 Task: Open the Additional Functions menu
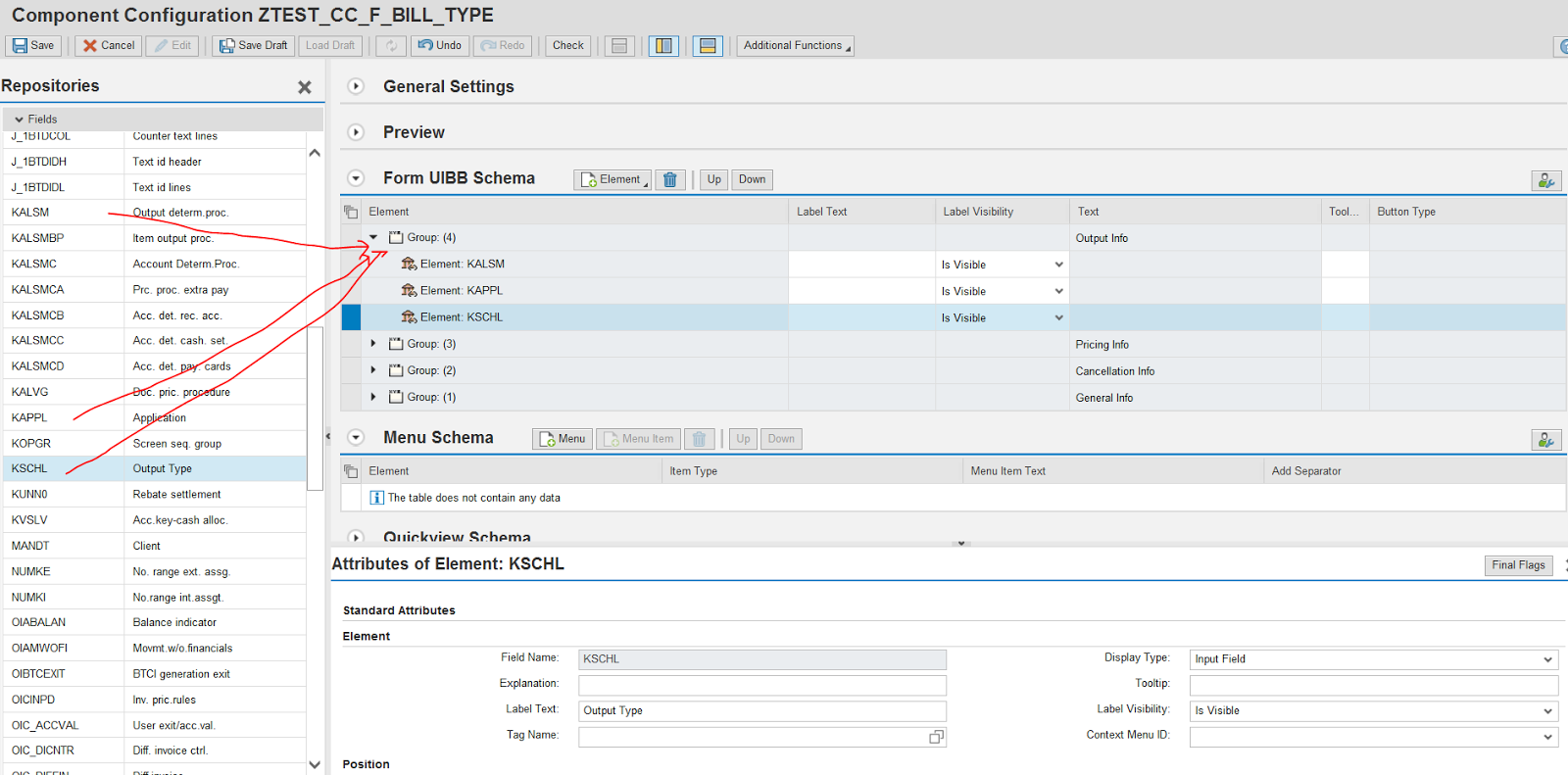(x=796, y=46)
